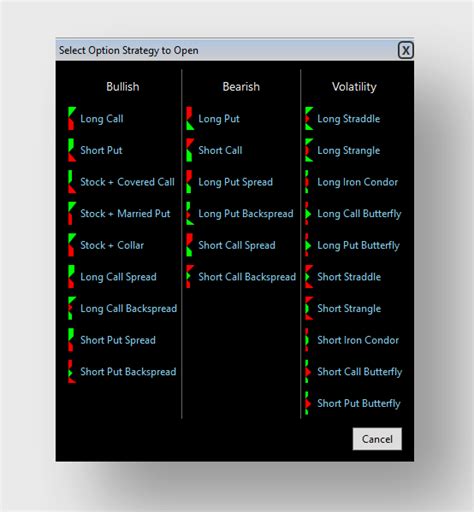Select the Short Straddle text

(349, 277)
